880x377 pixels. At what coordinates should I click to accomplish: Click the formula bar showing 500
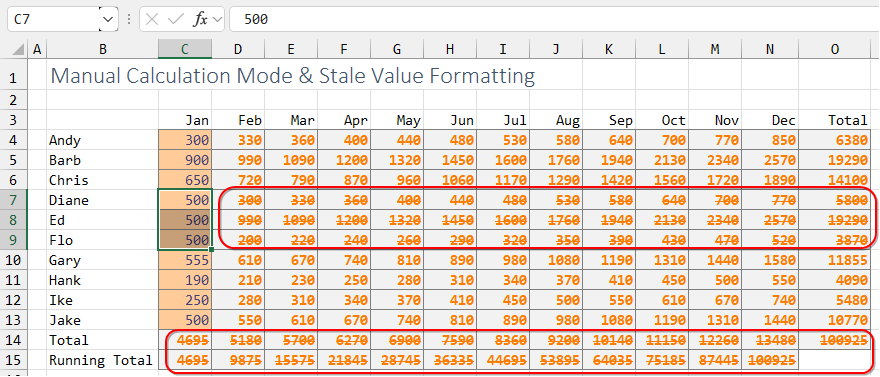pos(554,19)
